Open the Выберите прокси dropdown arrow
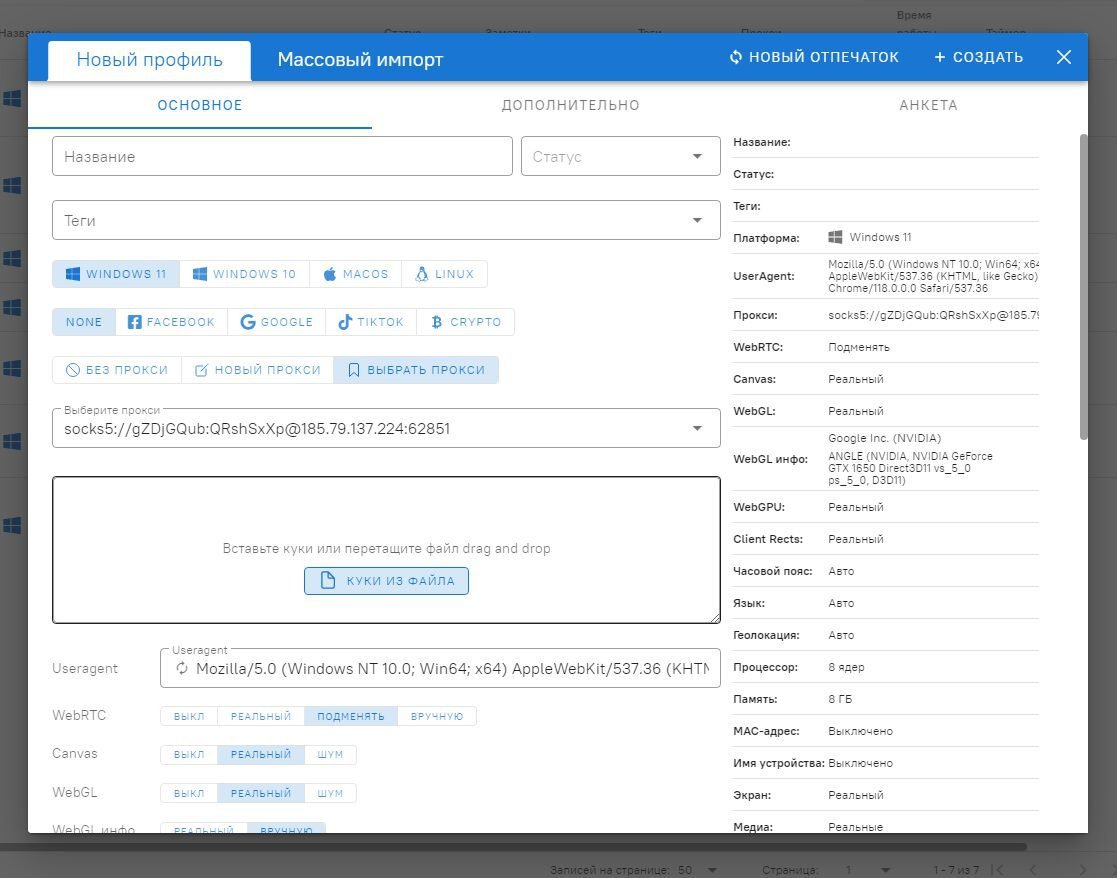This screenshot has width=1117, height=878. coord(697,428)
